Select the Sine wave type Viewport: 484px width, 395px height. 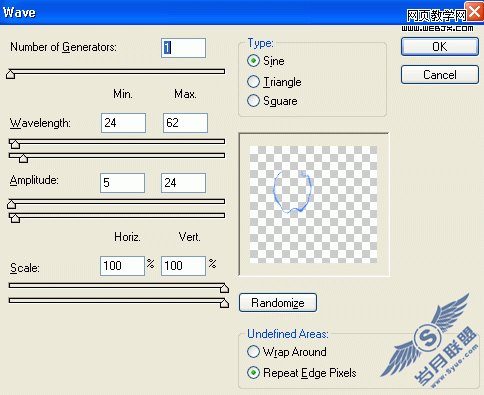(253, 61)
